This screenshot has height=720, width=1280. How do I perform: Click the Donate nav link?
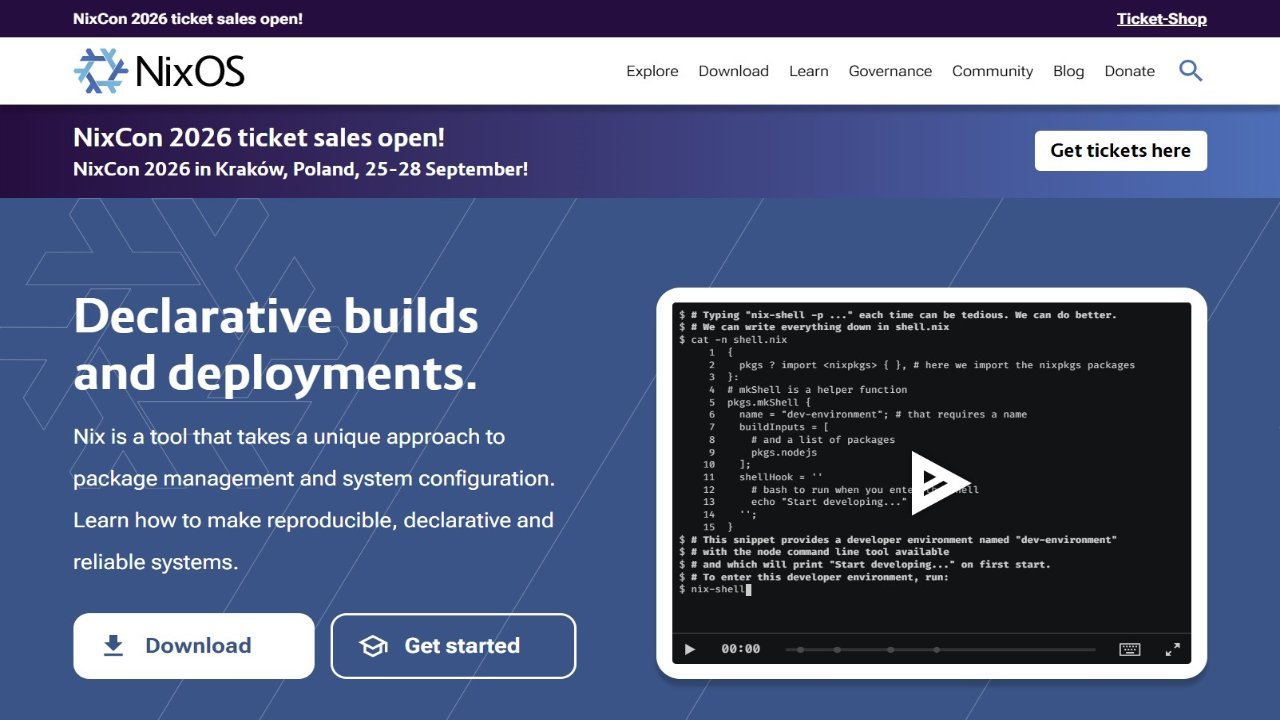[x=1129, y=71]
